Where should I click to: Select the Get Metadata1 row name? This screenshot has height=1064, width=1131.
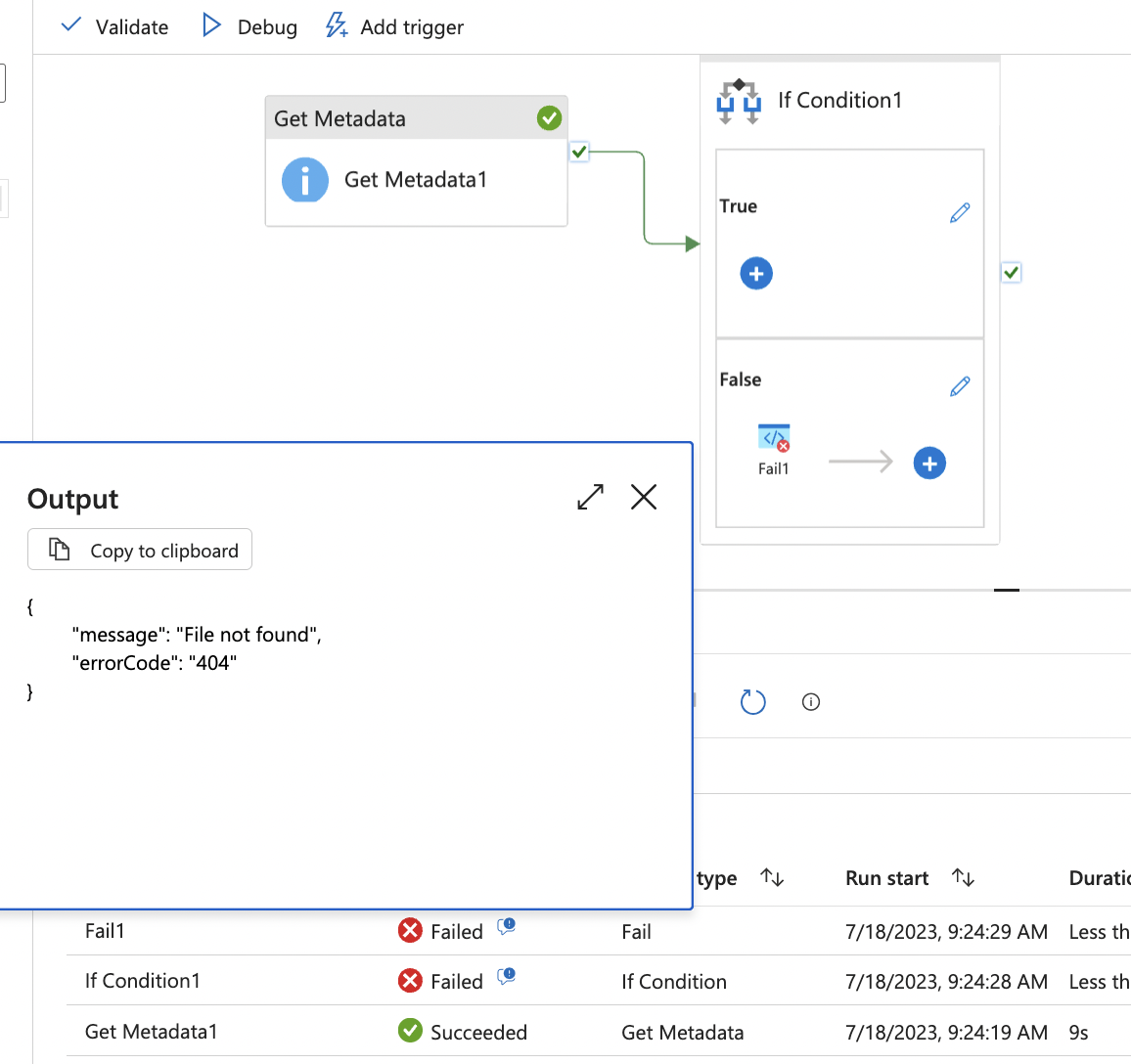click(151, 1032)
